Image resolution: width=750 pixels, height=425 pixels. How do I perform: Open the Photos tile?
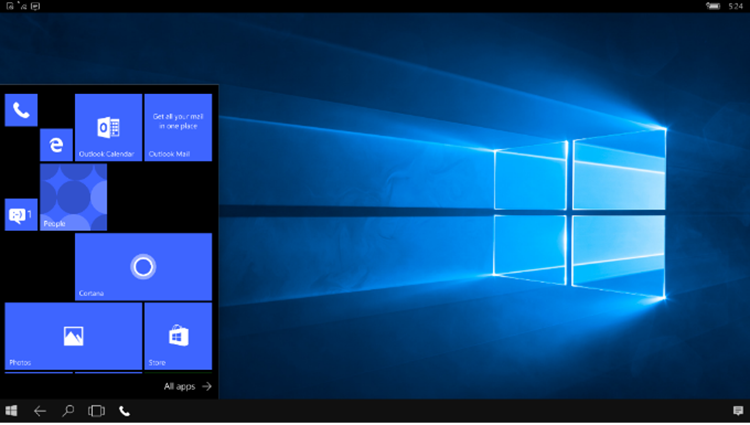(x=73, y=336)
